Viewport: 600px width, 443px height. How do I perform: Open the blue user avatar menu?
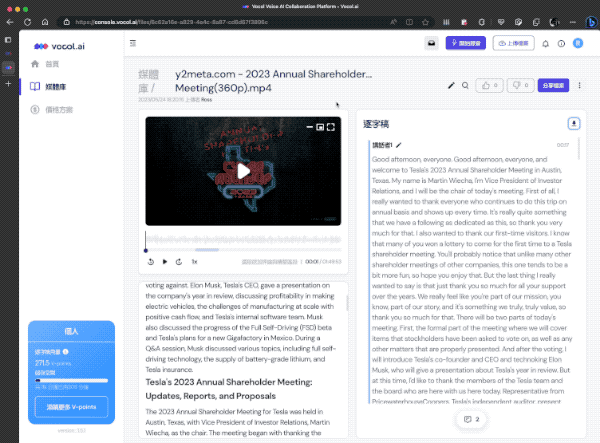pos(578,43)
